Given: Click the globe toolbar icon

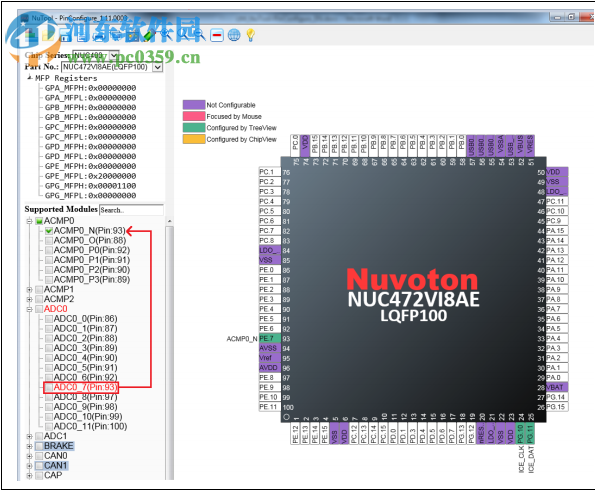Looking at the screenshot, I should coord(234,35).
